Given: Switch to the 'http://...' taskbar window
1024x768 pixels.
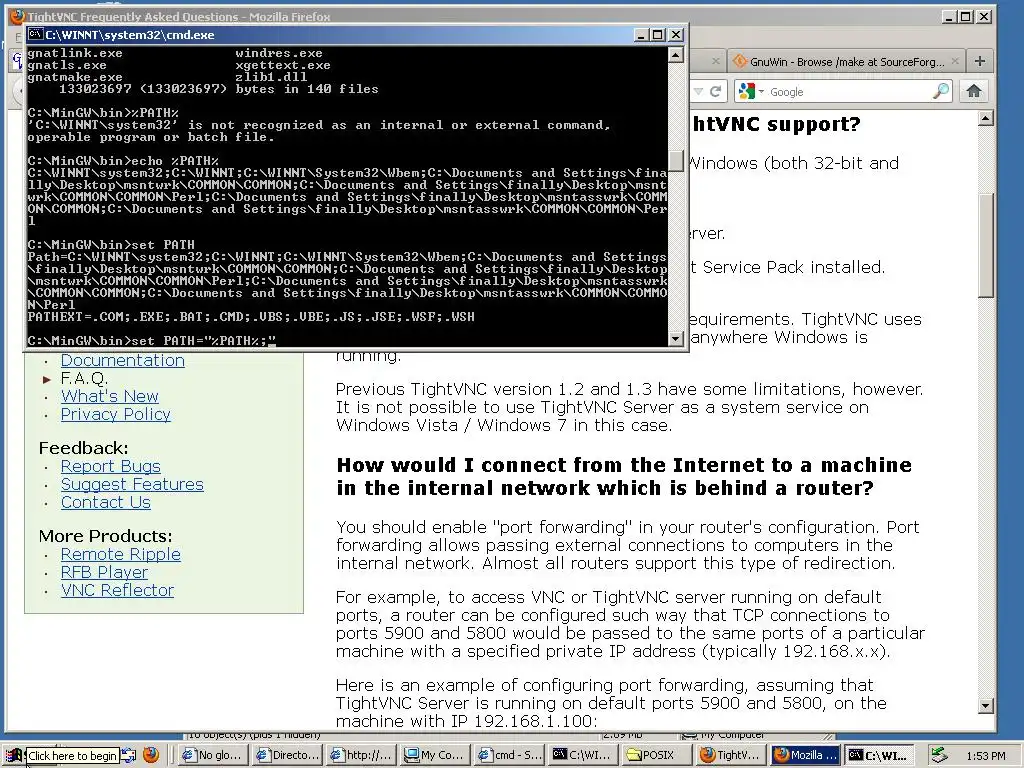Looking at the screenshot, I should pos(362,755).
